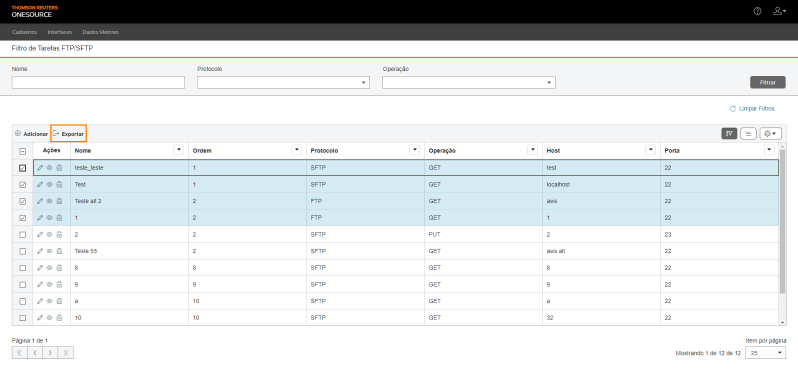Toggle the filter row icon above grid
The image size is (798, 375).
(729, 133)
